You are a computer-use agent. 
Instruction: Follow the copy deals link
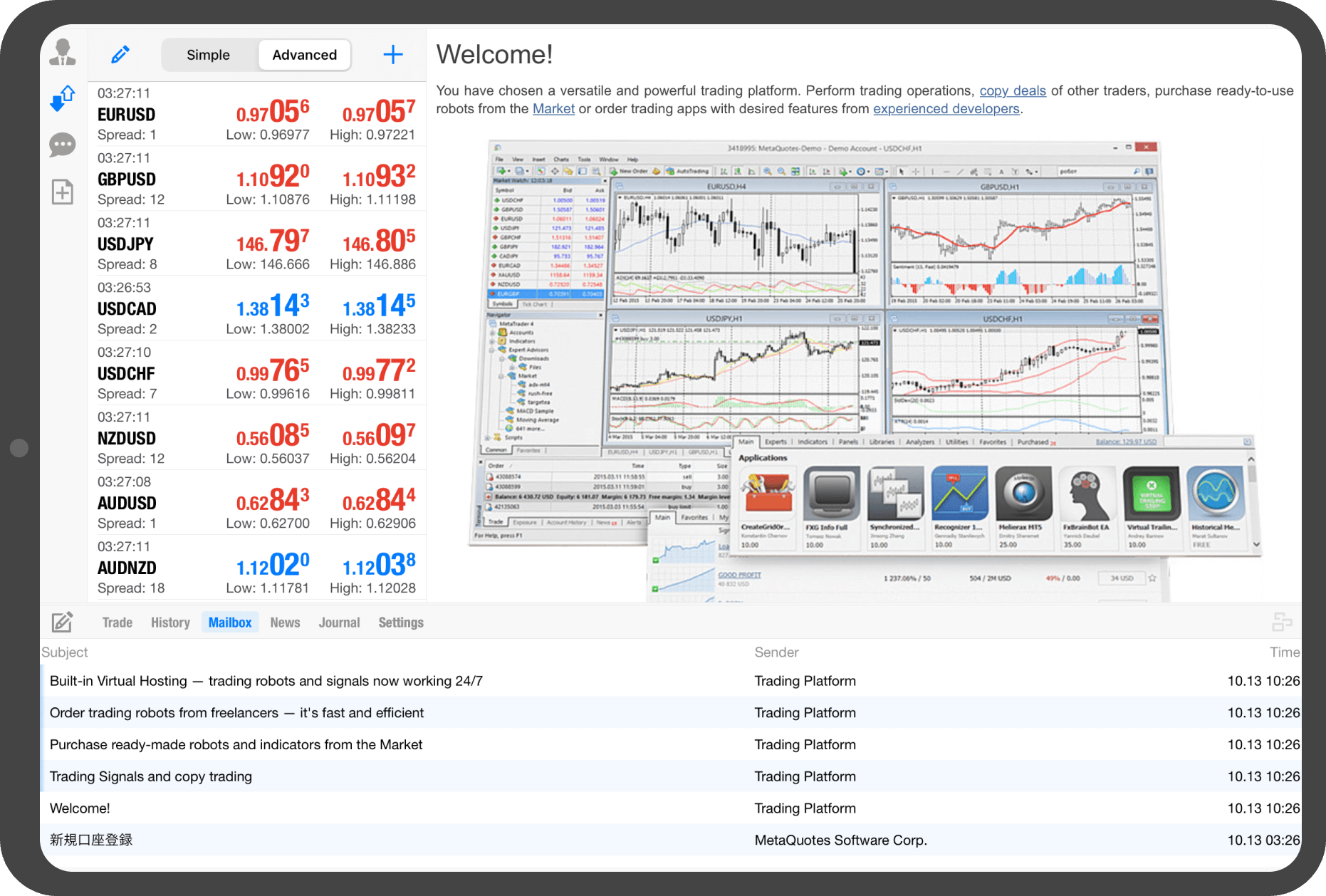click(x=1012, y=90)
